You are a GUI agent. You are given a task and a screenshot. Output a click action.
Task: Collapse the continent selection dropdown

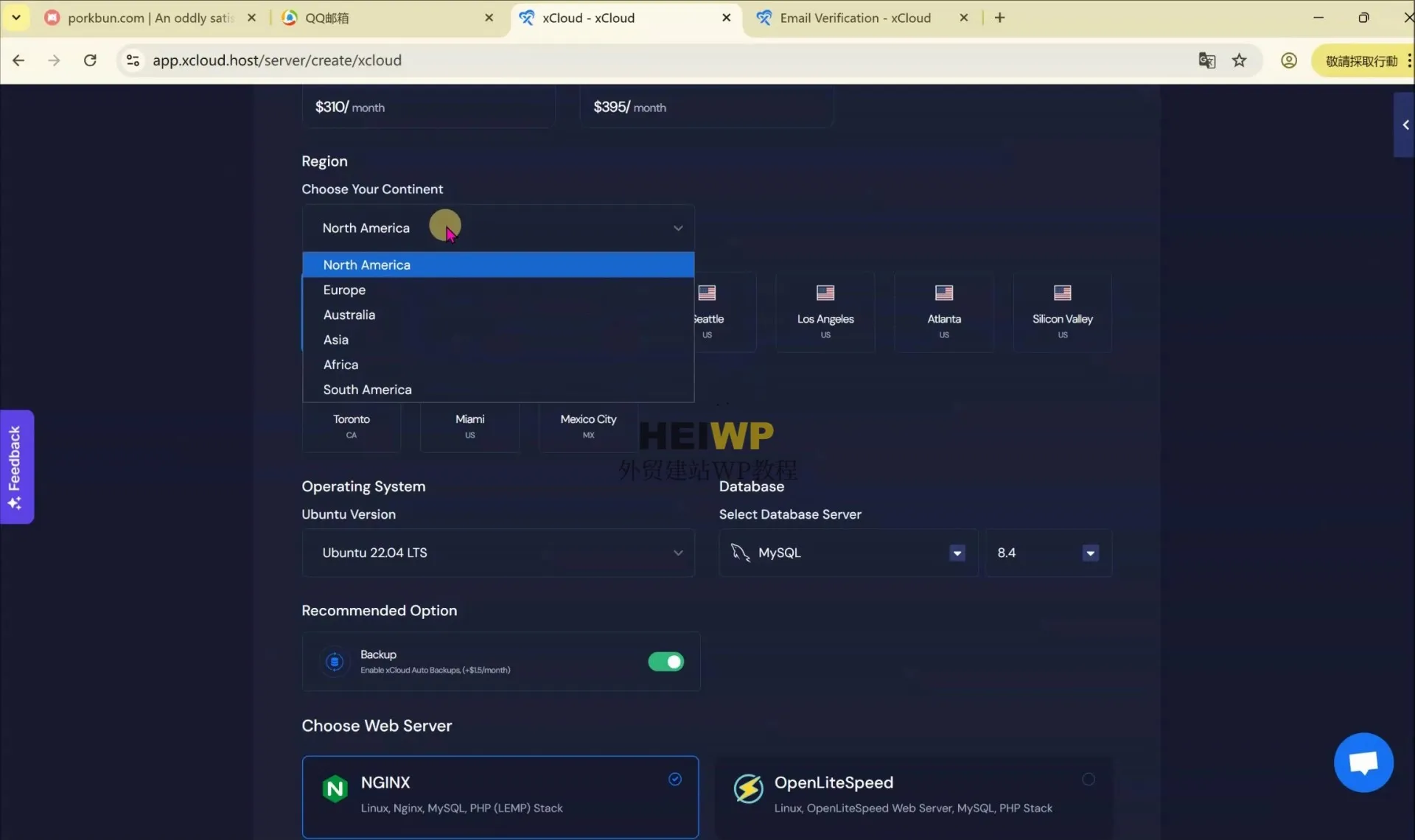pos(677,228)
